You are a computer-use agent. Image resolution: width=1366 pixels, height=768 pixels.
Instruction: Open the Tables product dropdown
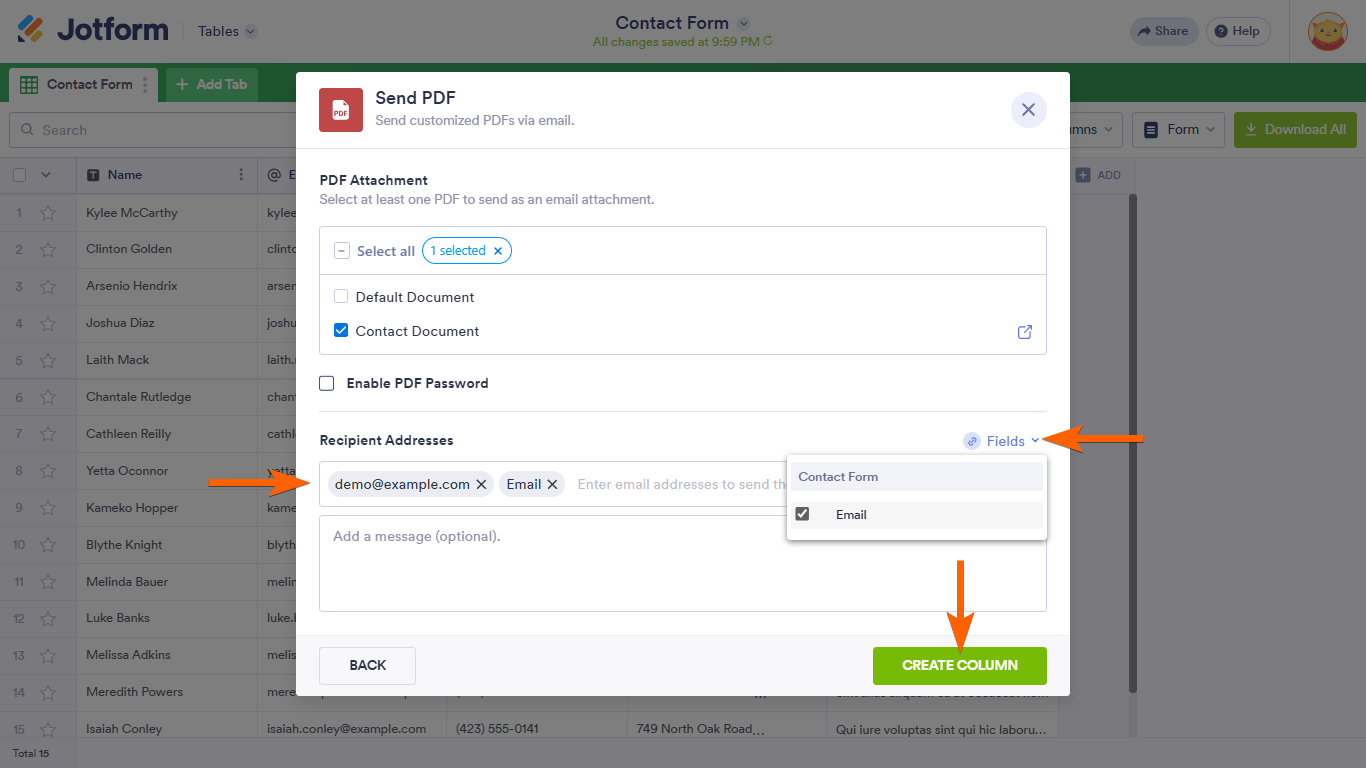click(227, 31)
